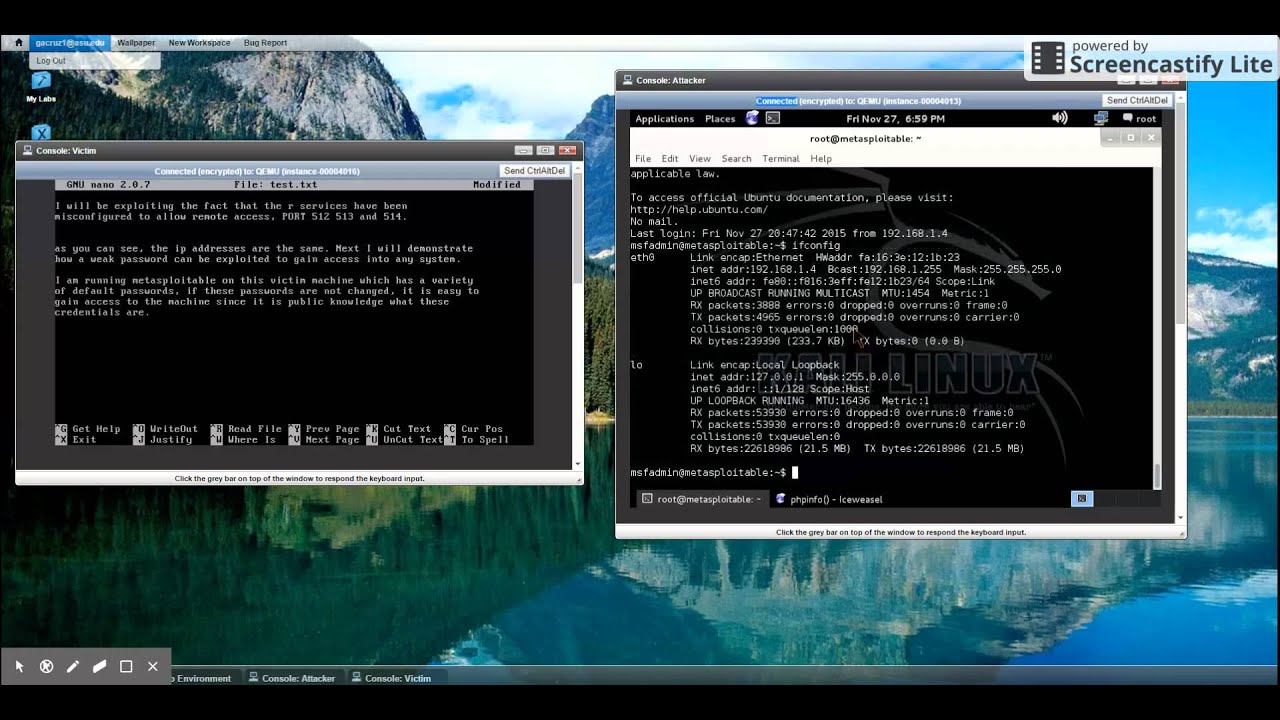This screenshot has width=1280, height=720.
Task: Click New Workspace in top bar
Action: pyautogui.click(x=199, y=43)
